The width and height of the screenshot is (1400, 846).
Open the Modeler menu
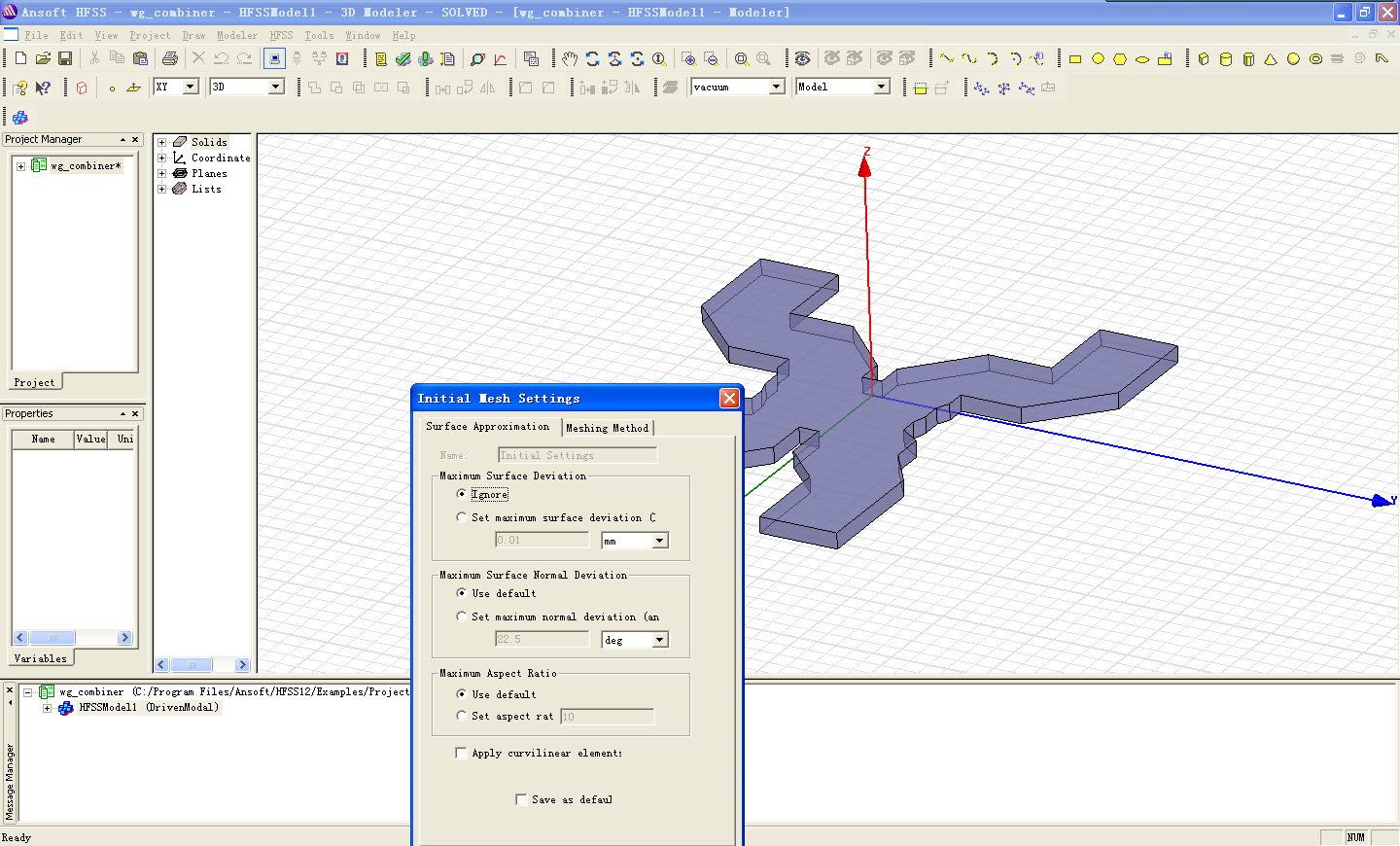(237, 35)
